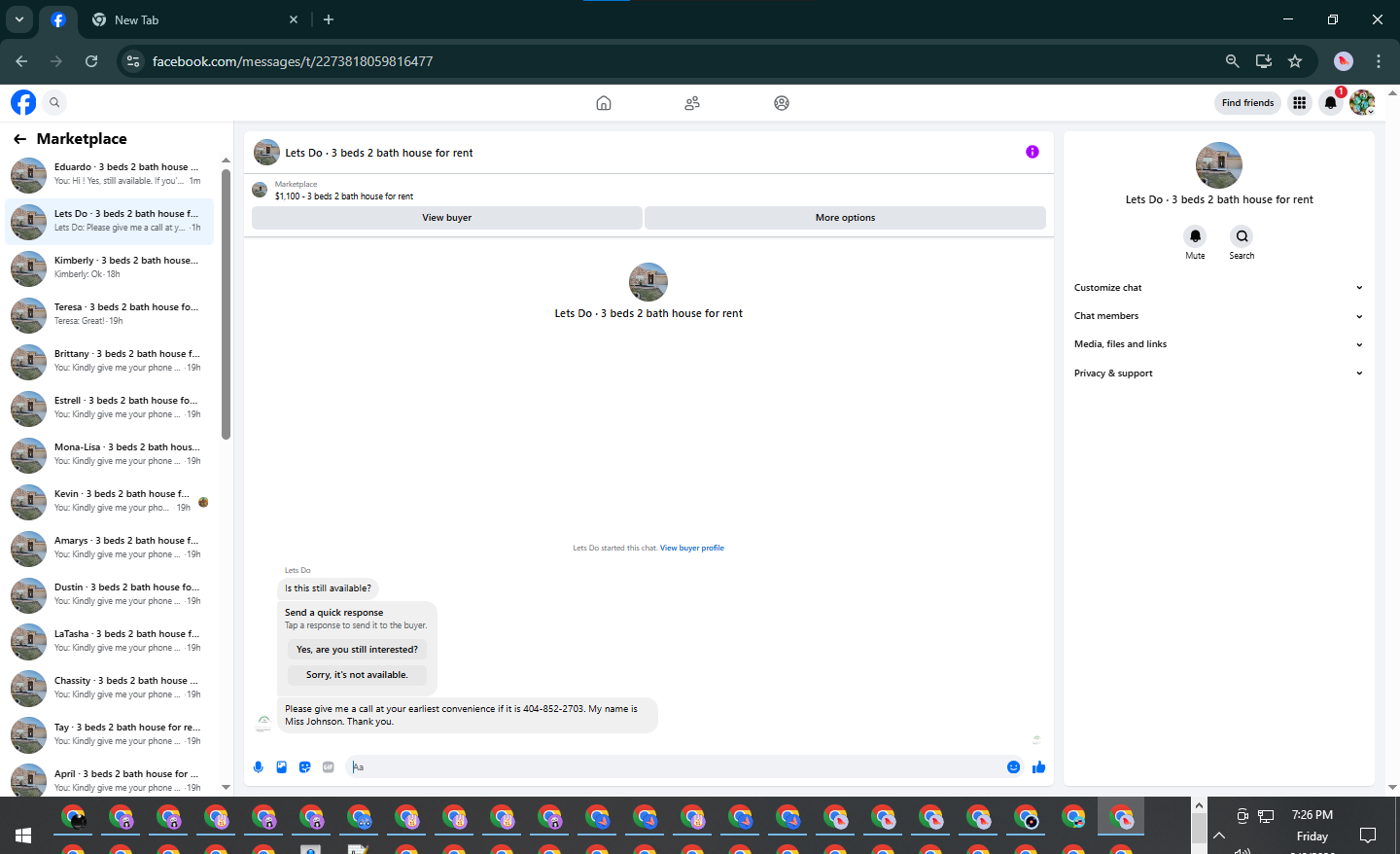Click the browser reload button
Image resolution: width=1400 pixels, height=854 pixels.
[91, 61]
